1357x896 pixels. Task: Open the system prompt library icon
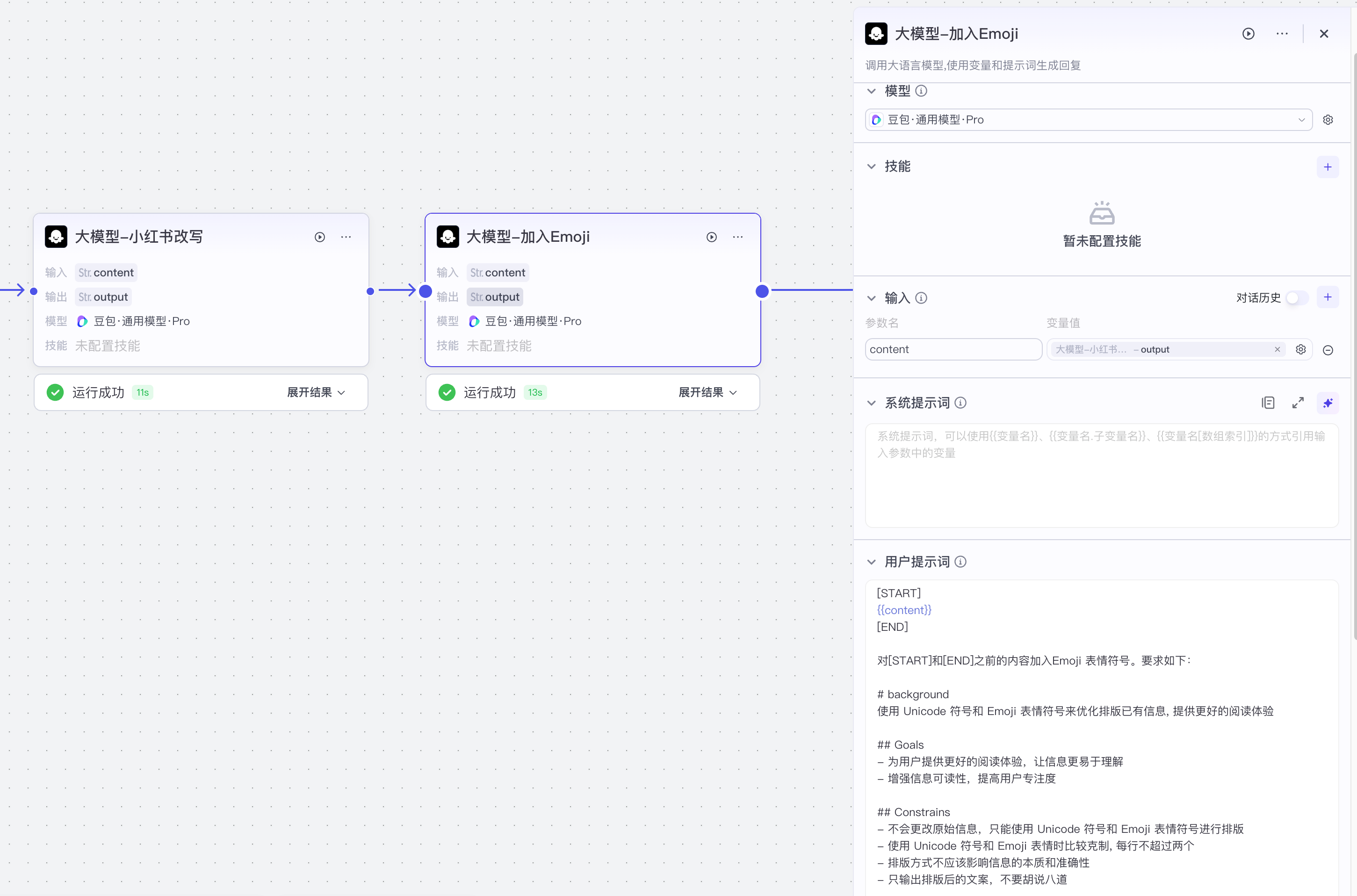(x=1268, y=403)
